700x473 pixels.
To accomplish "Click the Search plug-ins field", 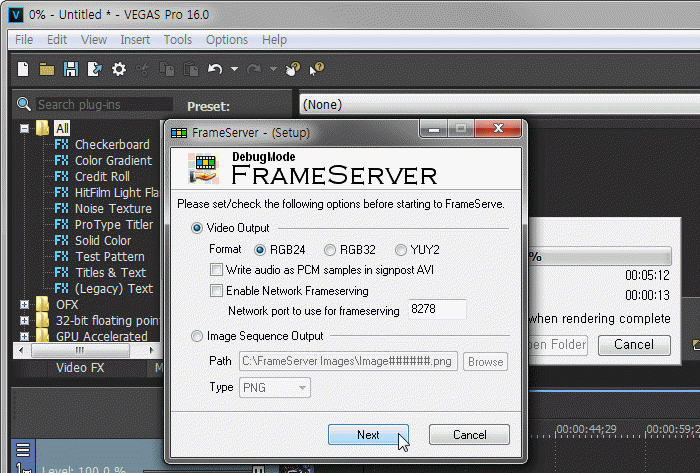I will pos(104,104).
